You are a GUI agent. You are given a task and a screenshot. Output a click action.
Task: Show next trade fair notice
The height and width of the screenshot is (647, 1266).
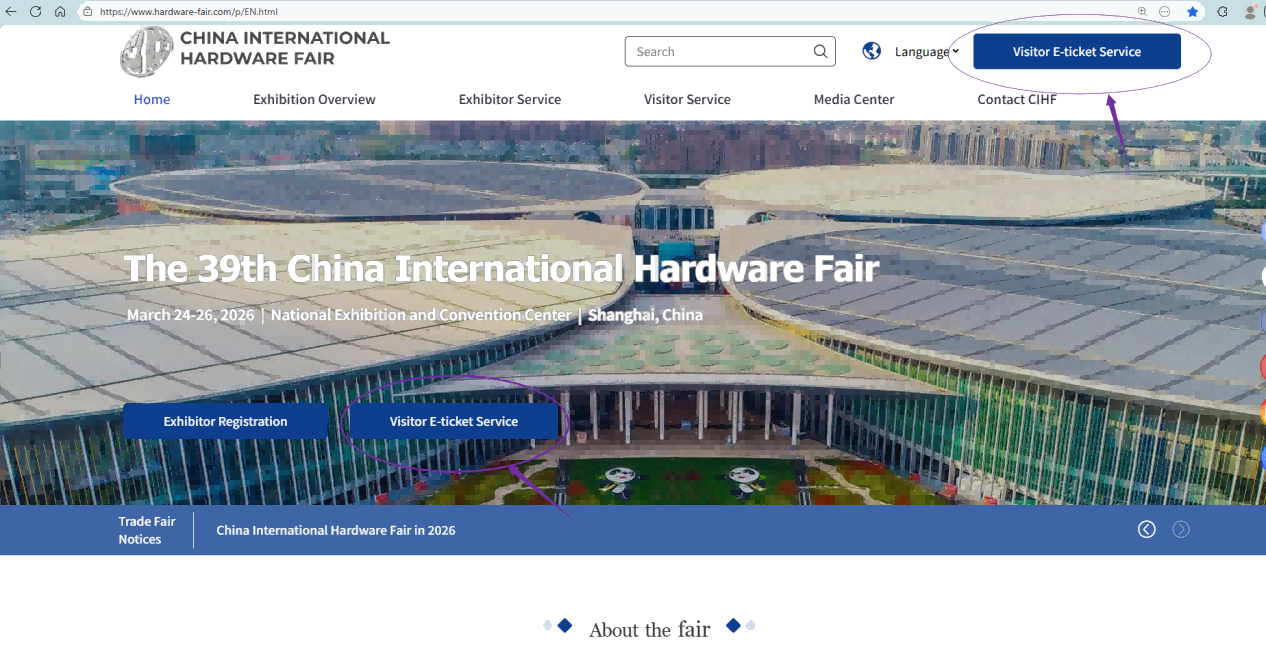point(1181,529)
